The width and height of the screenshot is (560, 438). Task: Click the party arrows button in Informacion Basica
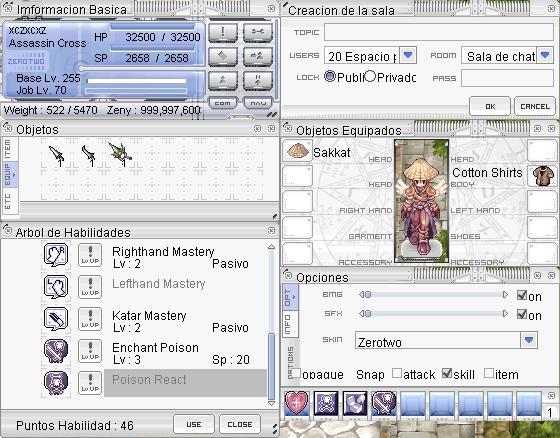click(x=258, y=56)
